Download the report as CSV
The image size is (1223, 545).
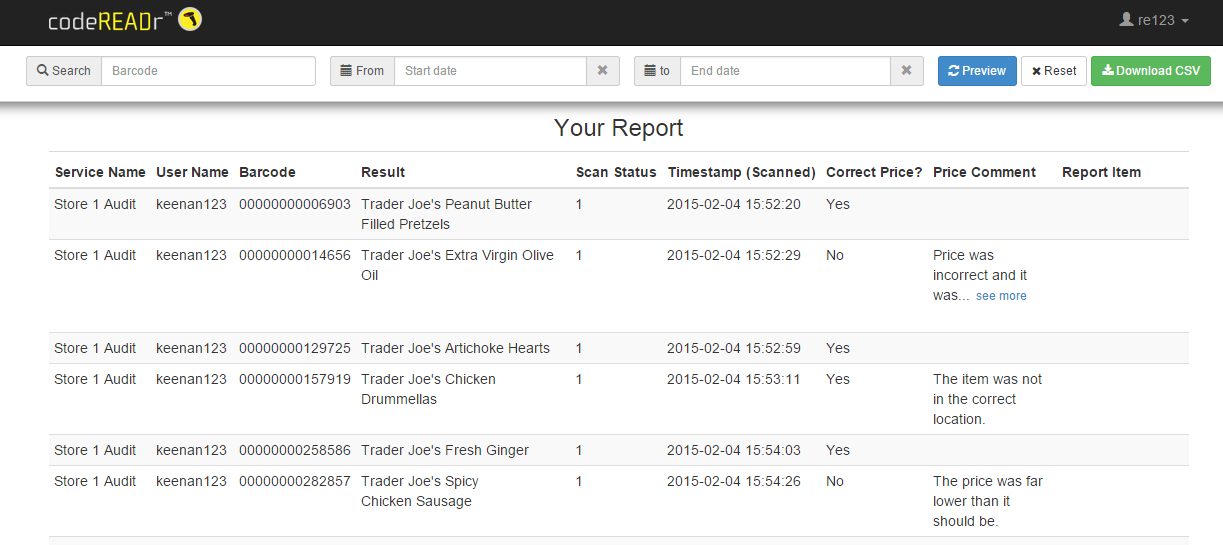[x=1151, y=71]
